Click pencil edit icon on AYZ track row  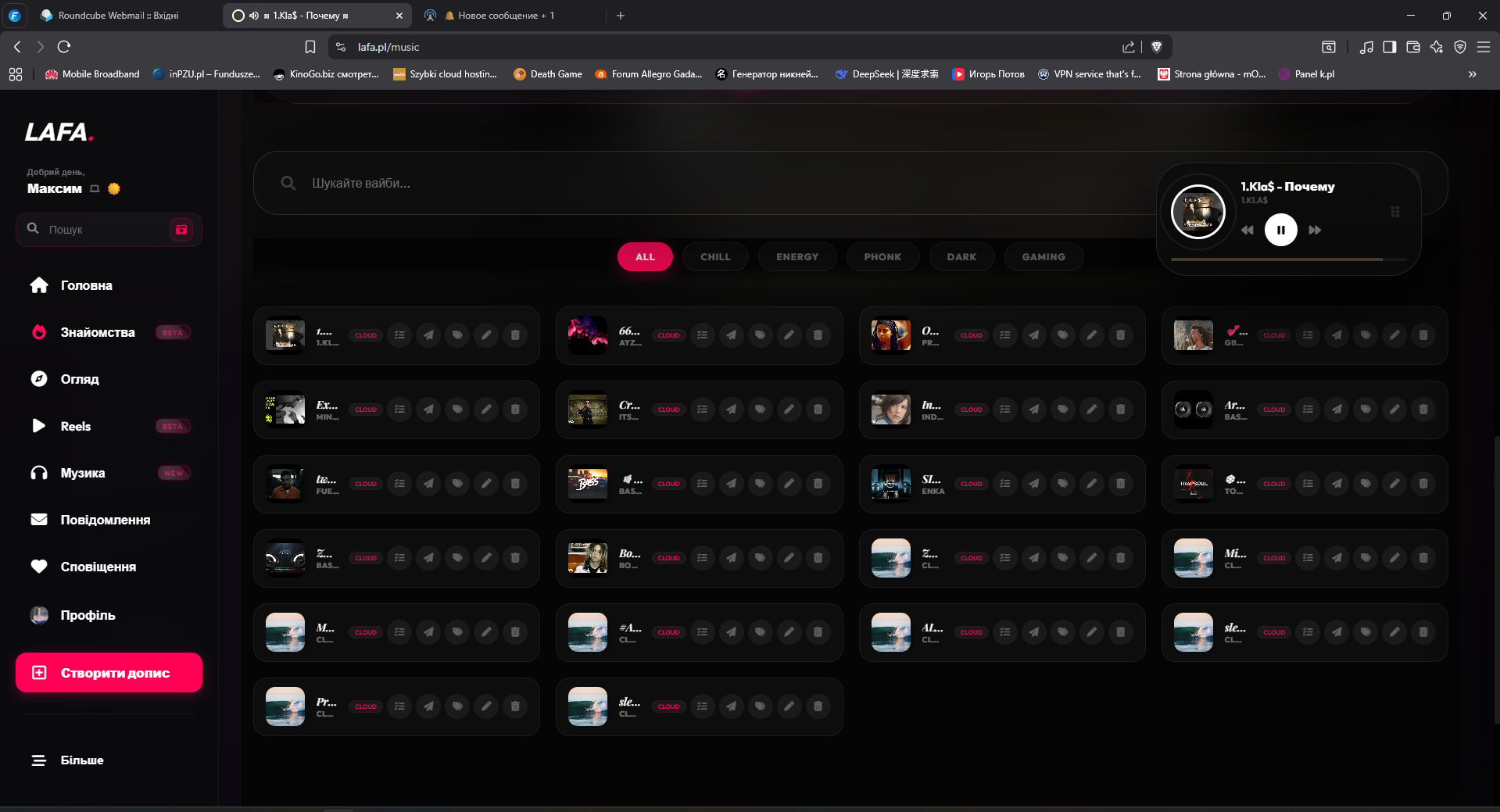(789, 335)
